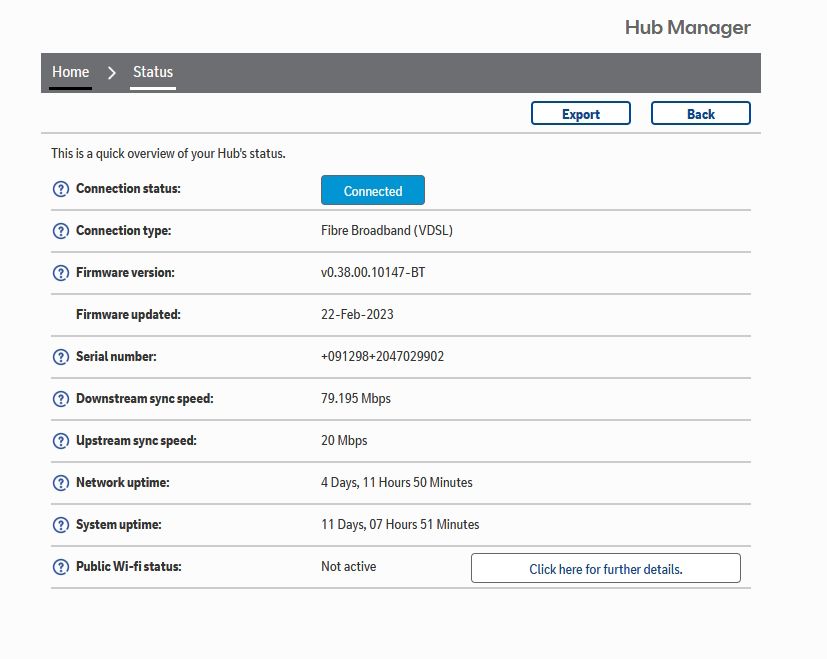Click the Back button
This screenshot has width=827, height=659.
[700, 114]
